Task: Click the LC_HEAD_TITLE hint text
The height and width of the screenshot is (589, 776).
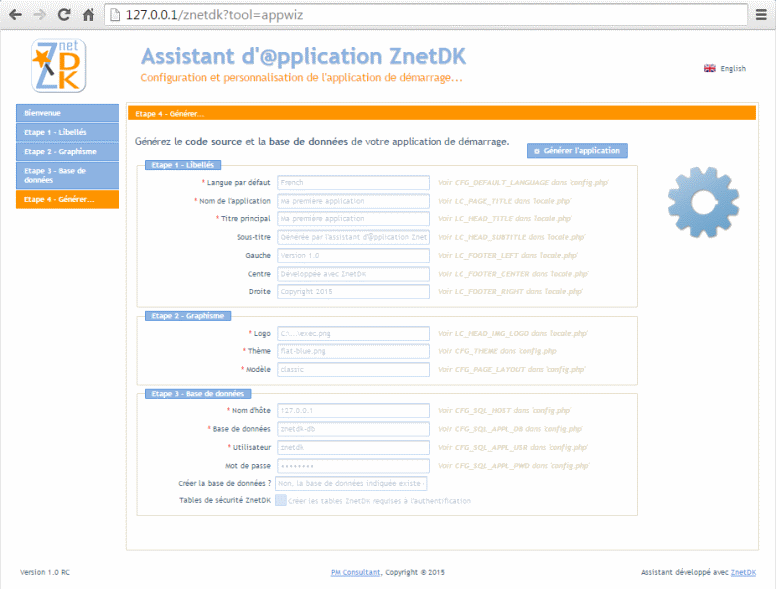Action: pos(505,219)
